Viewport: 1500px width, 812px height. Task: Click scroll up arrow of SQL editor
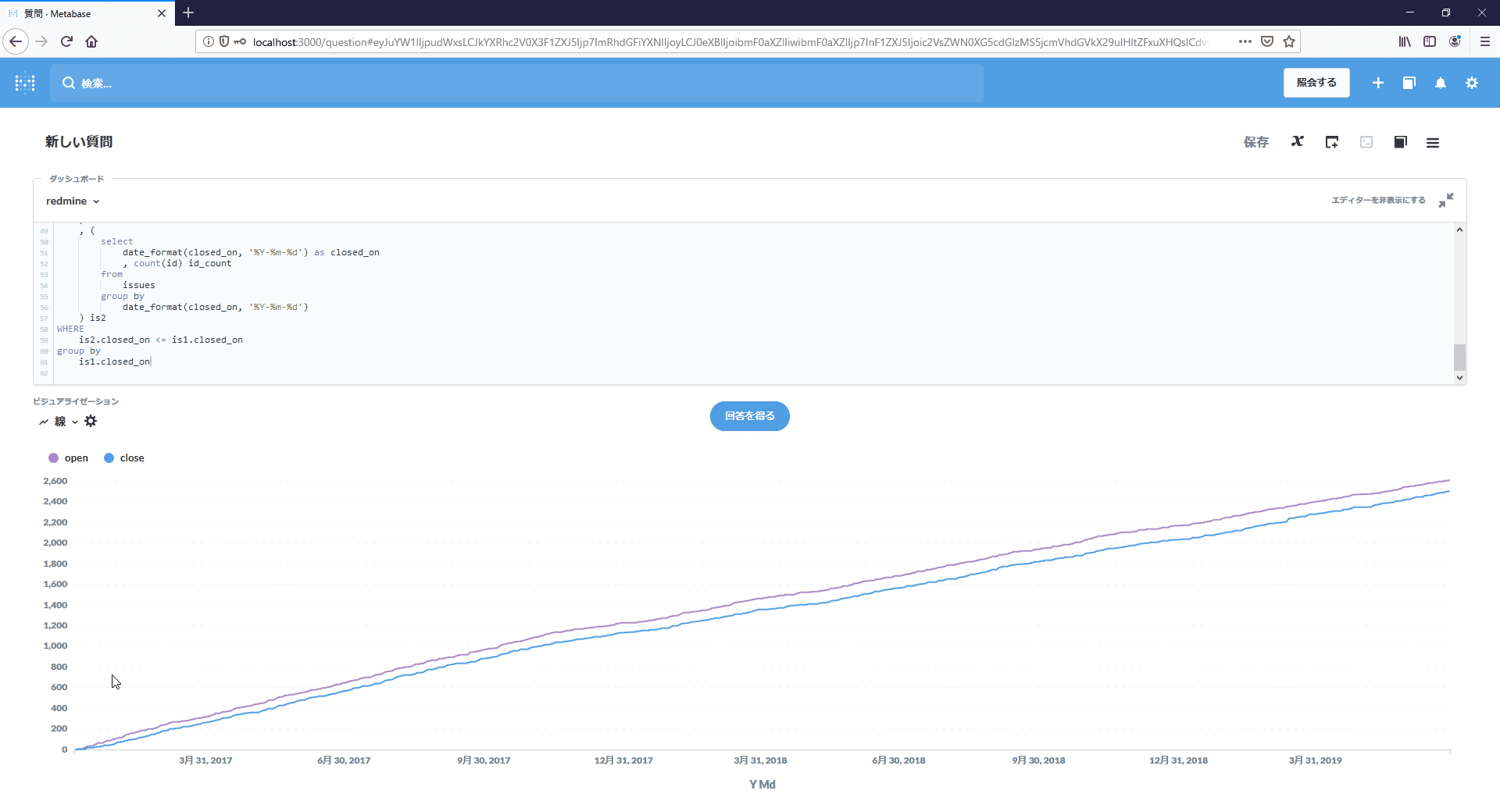[x=1459, y=230]
